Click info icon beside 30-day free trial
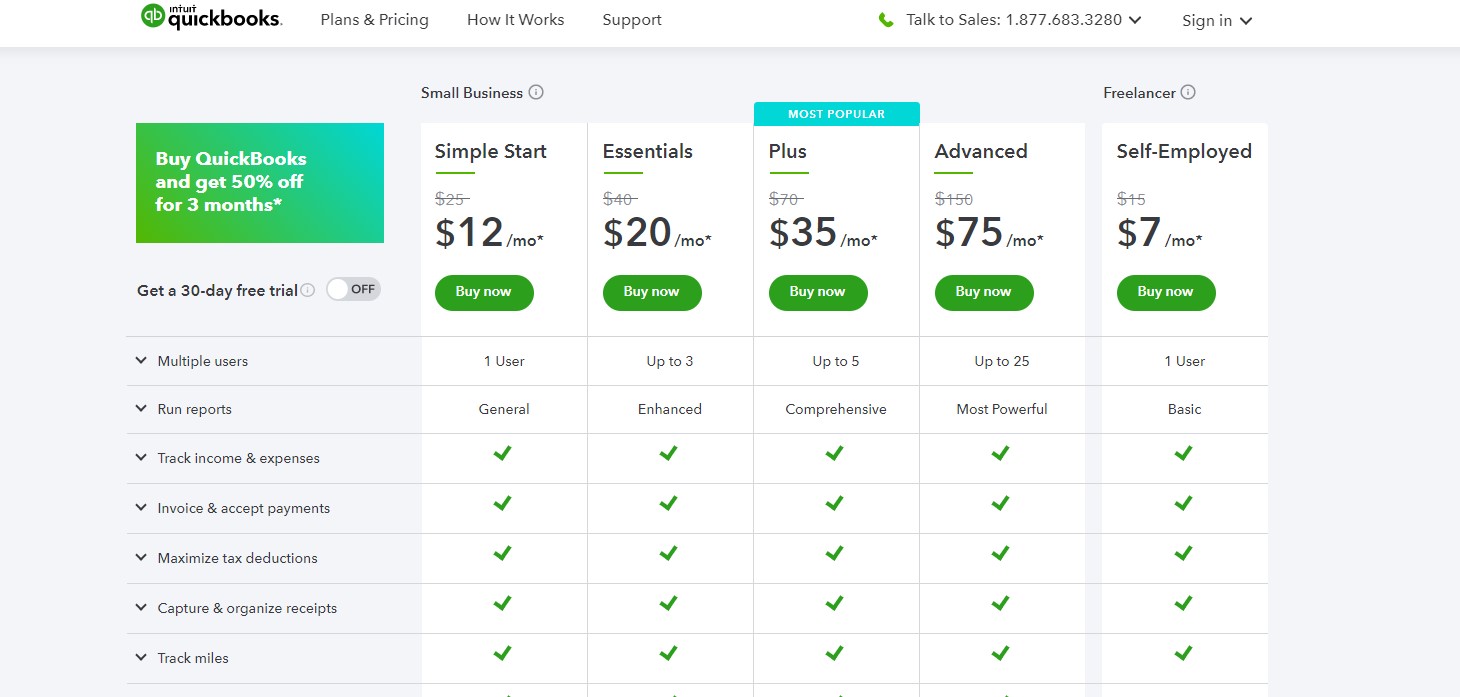This screenshot has height=697, width=1460. coord(308,290)
